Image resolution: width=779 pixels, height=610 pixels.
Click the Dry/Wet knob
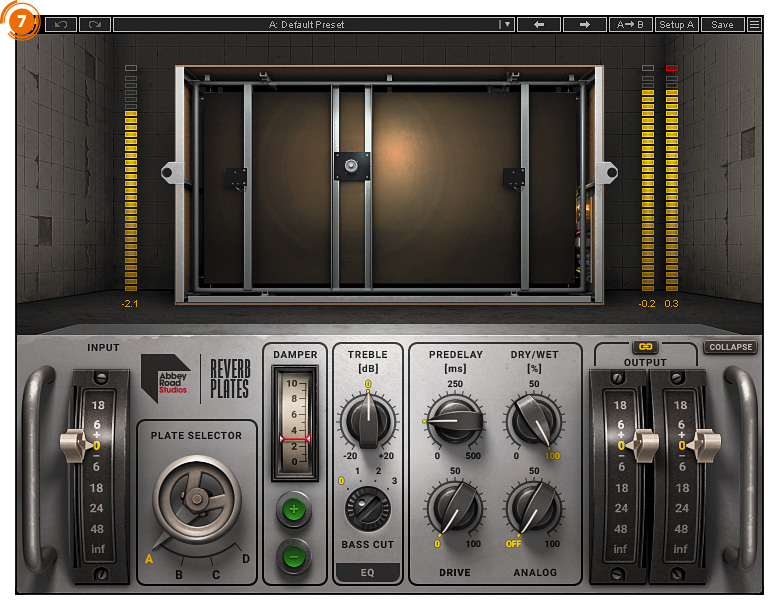pyautogui.click(x=535, y=421)
